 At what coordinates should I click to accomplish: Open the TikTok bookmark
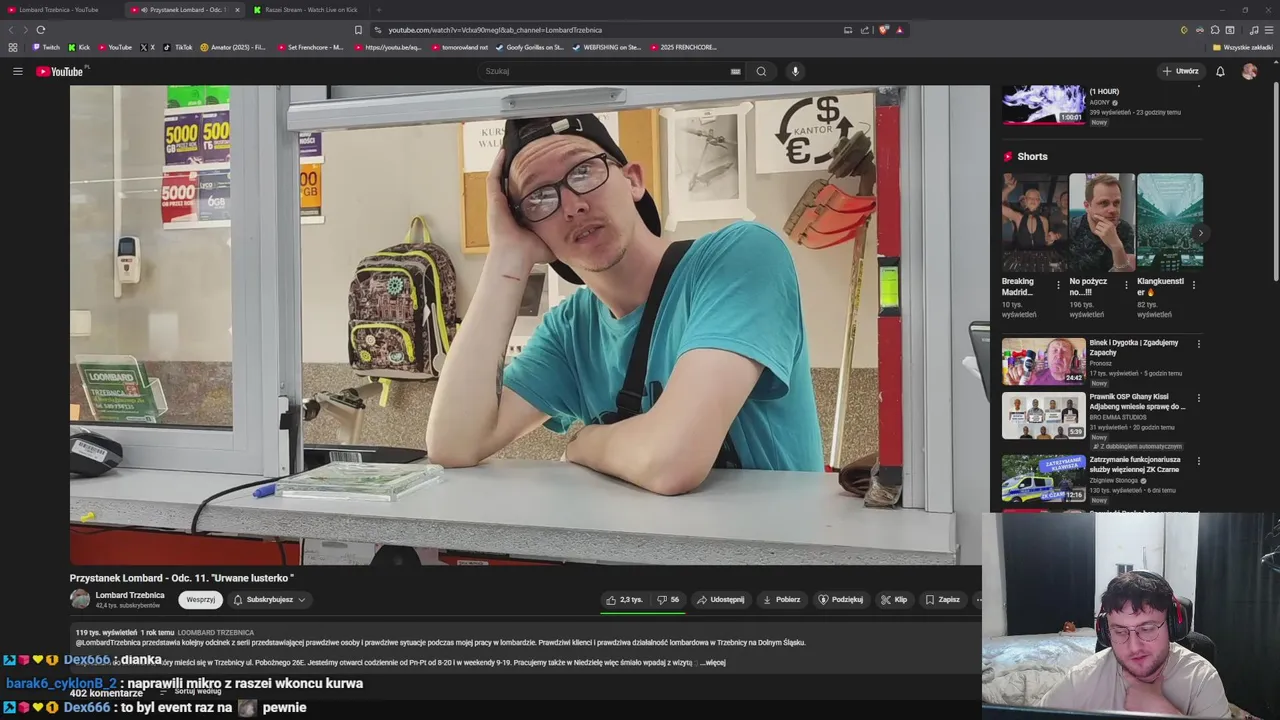click(178, 47)
